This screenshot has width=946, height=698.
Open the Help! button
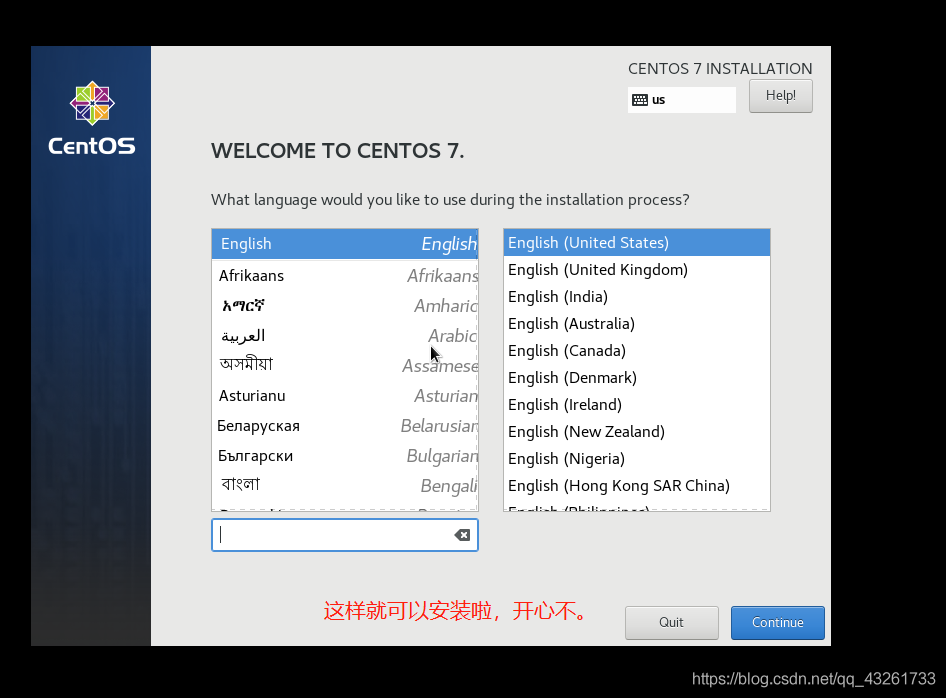[x=781, y=96]
